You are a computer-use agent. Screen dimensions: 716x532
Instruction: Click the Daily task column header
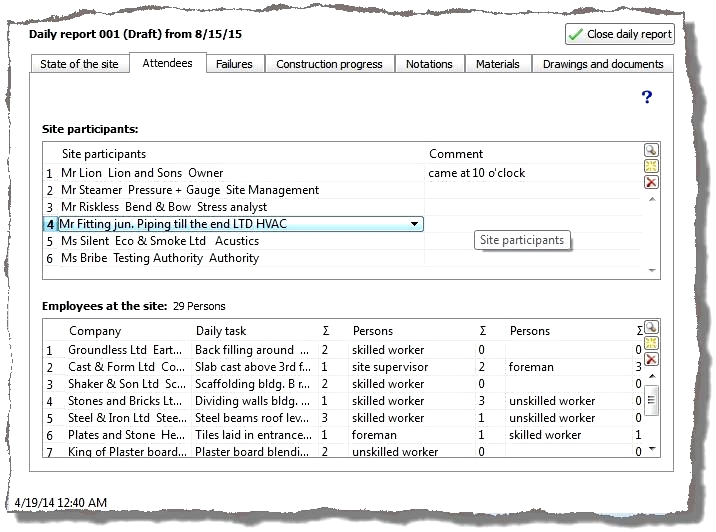[x=221, y=331]
